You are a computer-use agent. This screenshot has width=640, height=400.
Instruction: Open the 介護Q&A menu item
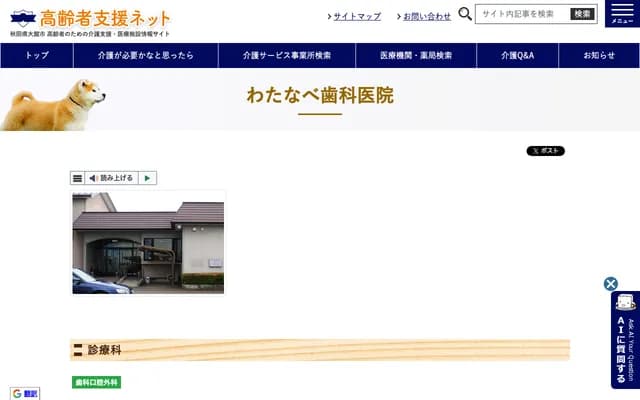(x=517, y=56)
